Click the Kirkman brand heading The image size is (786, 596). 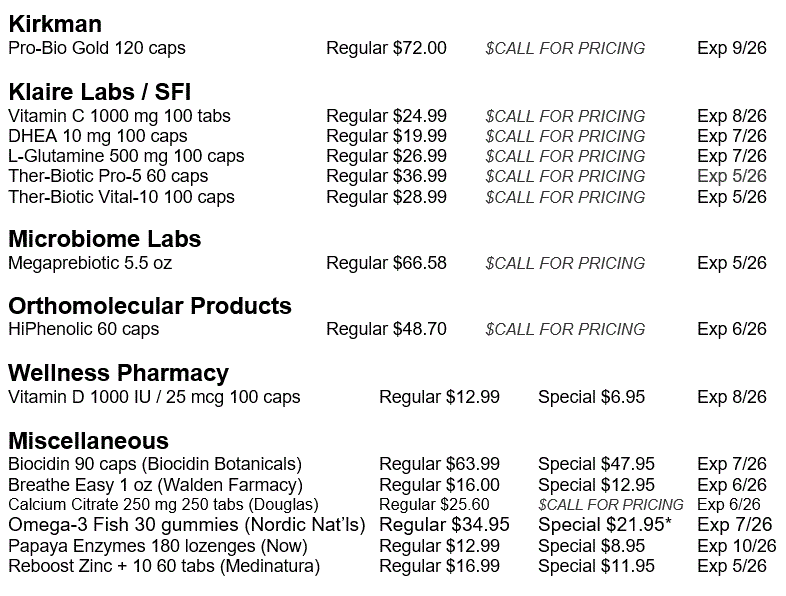tap(55, 25)
